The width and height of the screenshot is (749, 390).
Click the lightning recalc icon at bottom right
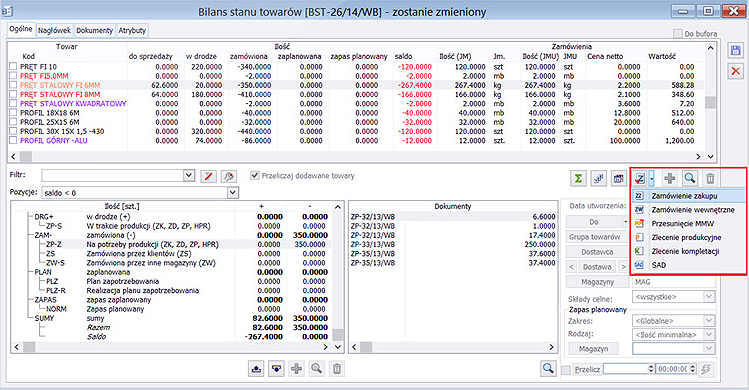[706, 369]
